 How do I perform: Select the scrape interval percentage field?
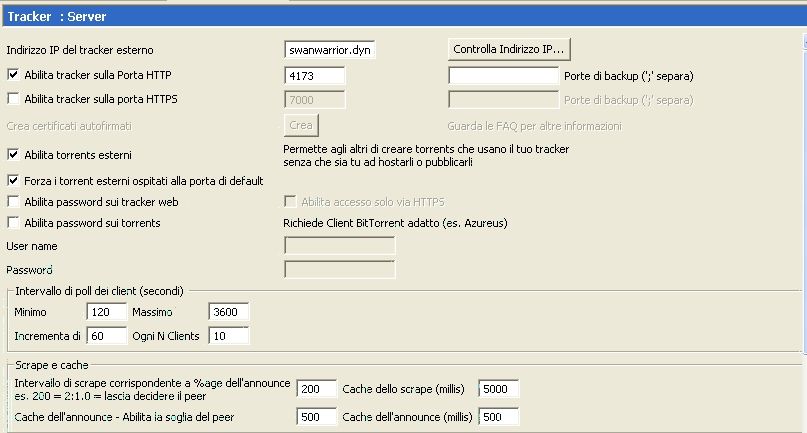[316, 389]
